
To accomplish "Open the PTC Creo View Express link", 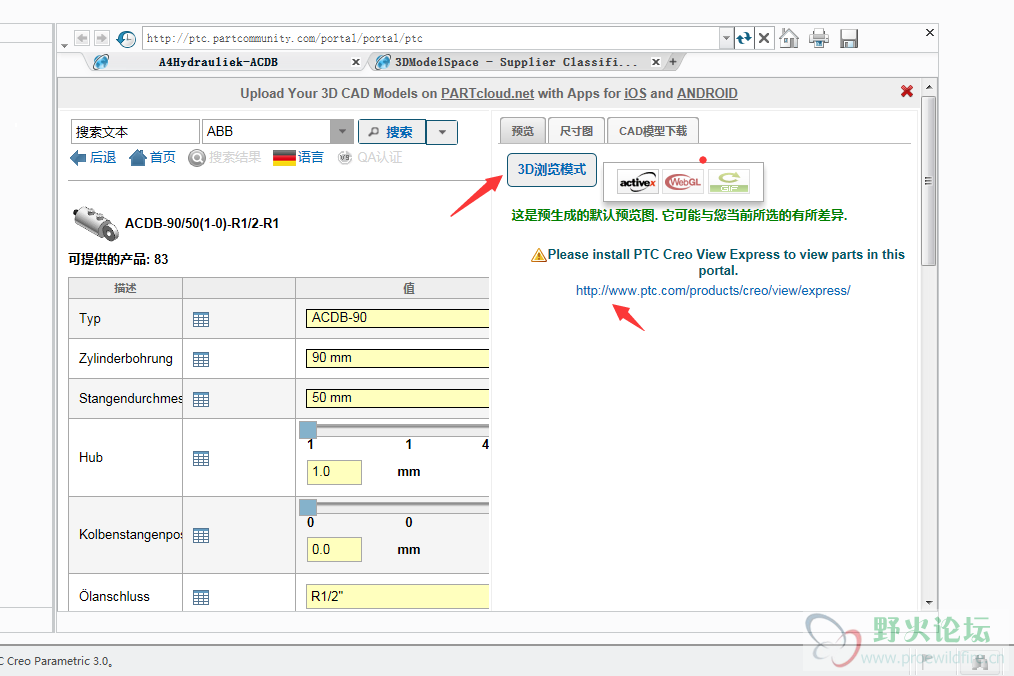I will click(x=713, y=290).
